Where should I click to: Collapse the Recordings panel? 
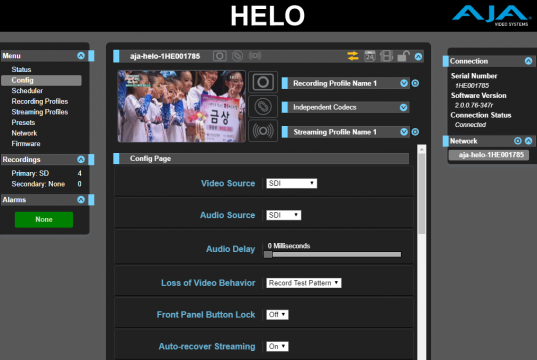pyautogui.click(x=81, y=159)
